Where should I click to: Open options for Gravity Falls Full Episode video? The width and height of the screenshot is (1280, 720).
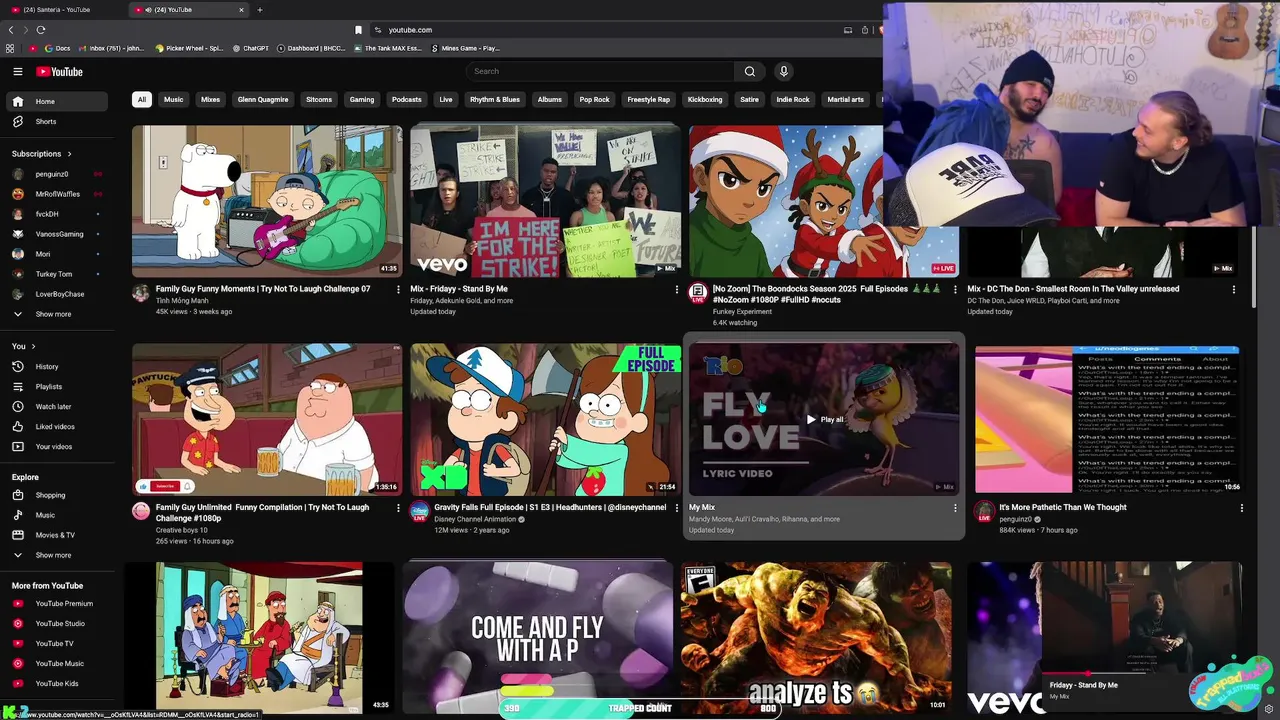pos(677,508)
